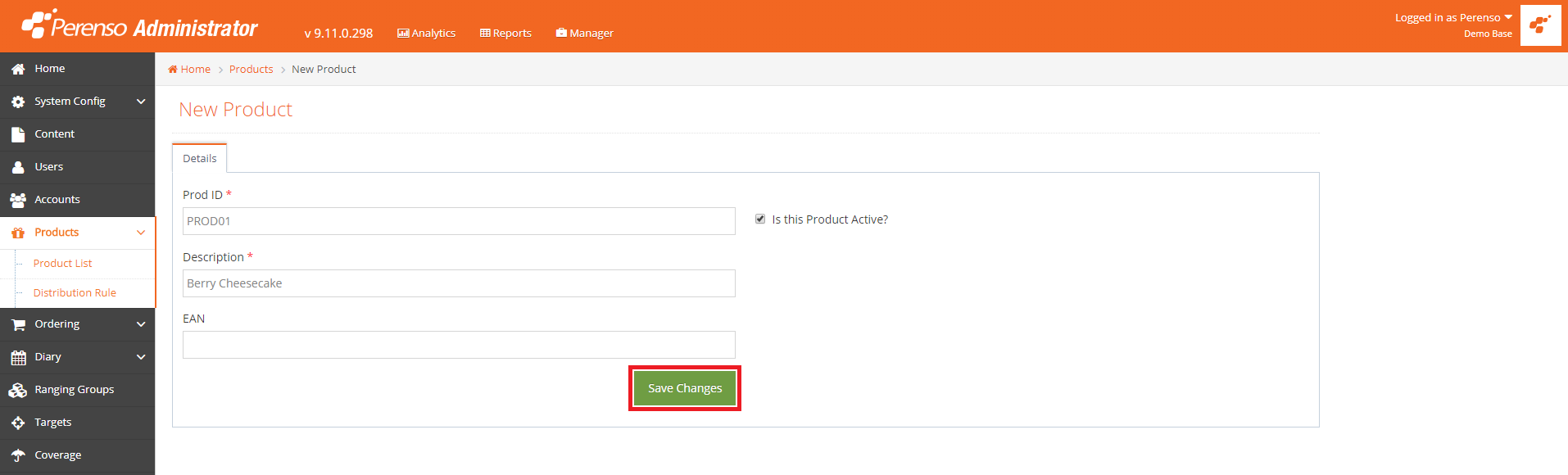This screenshot has height=475, width=1568.
Task: Click the Products gift icon
Action: pyautogui.click(x=18, y=233)
